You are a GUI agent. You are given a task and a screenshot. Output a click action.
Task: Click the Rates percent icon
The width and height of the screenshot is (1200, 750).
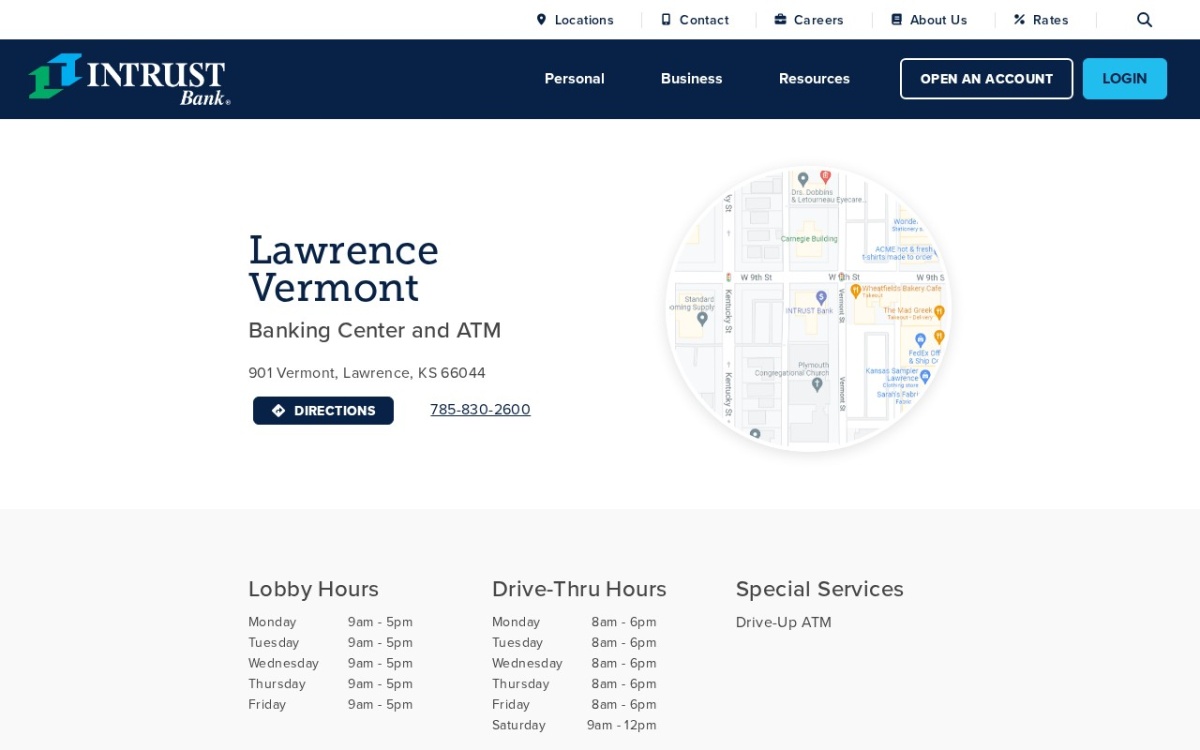point(1019,20)
